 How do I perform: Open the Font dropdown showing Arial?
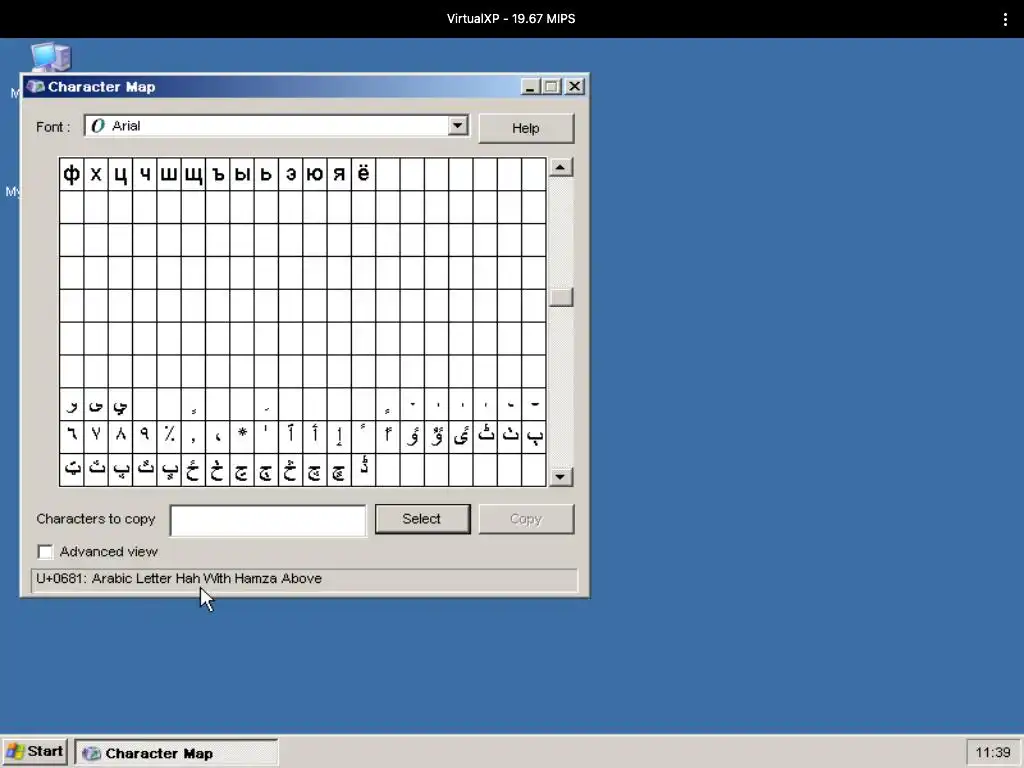(458, 125)
